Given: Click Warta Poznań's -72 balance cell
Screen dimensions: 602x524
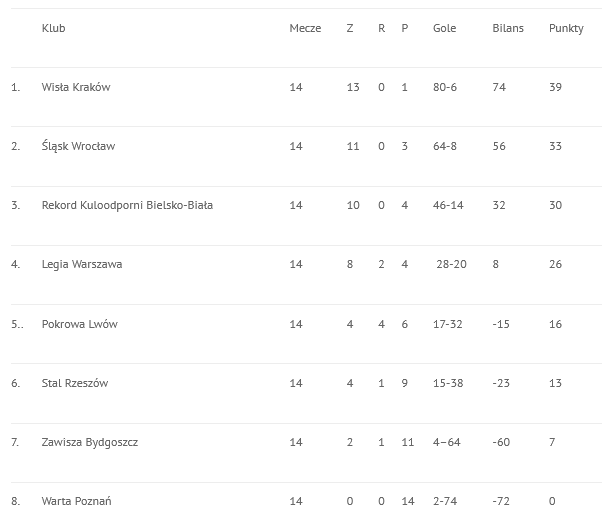Looking at the screenshot, I should coord(501,501).
